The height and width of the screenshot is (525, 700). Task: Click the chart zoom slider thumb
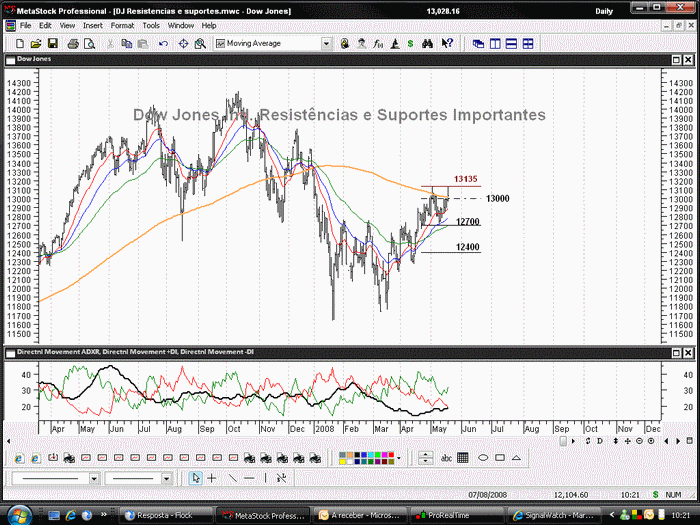[x=563, y=441]
